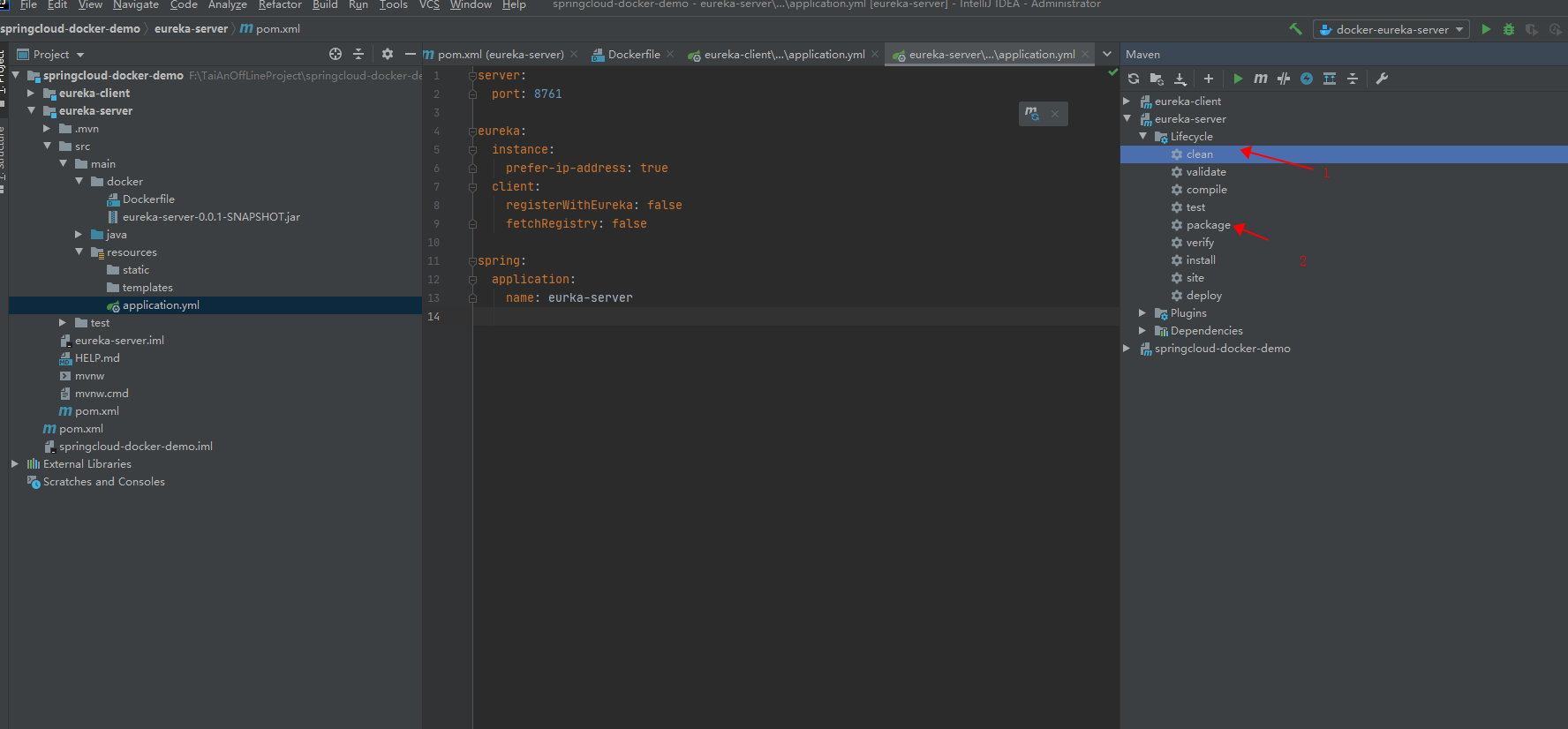The height and width of the screenshot is (729, 1568).
Task: Open the Tools menu
Action: point(394,4)
